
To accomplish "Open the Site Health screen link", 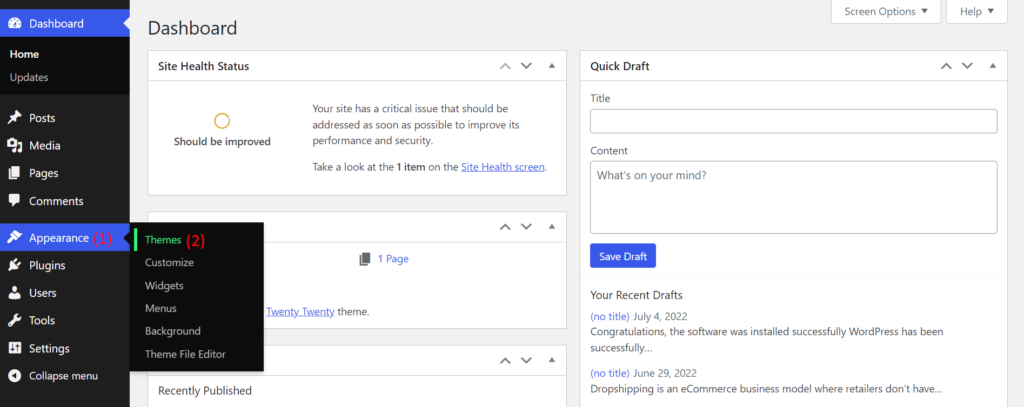I will point(503,167).
